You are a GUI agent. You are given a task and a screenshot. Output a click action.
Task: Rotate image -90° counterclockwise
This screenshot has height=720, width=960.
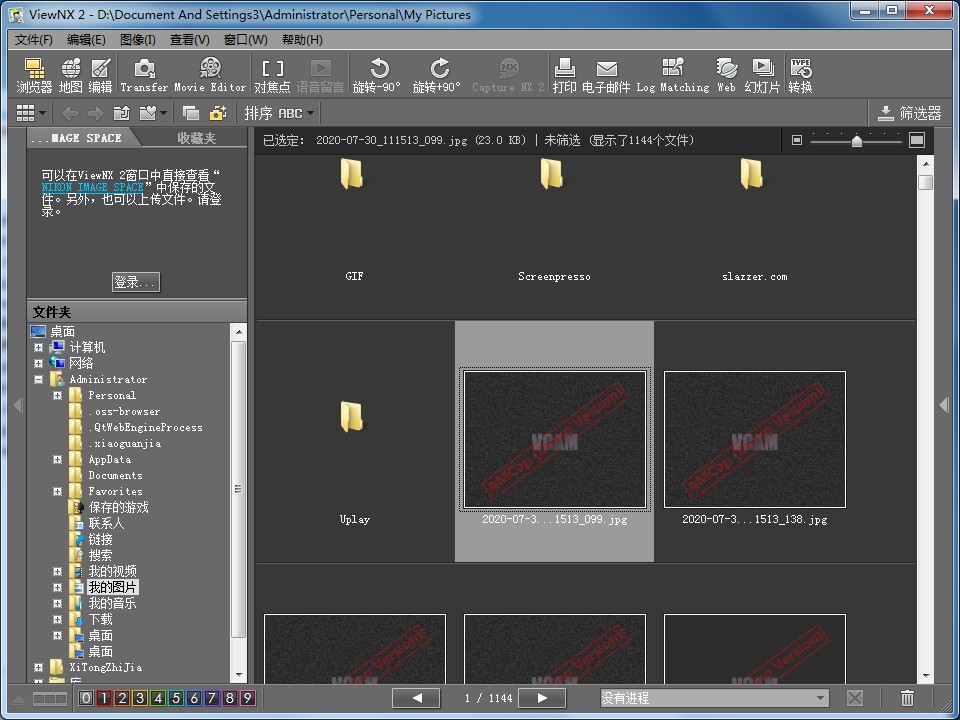[377, 75]
